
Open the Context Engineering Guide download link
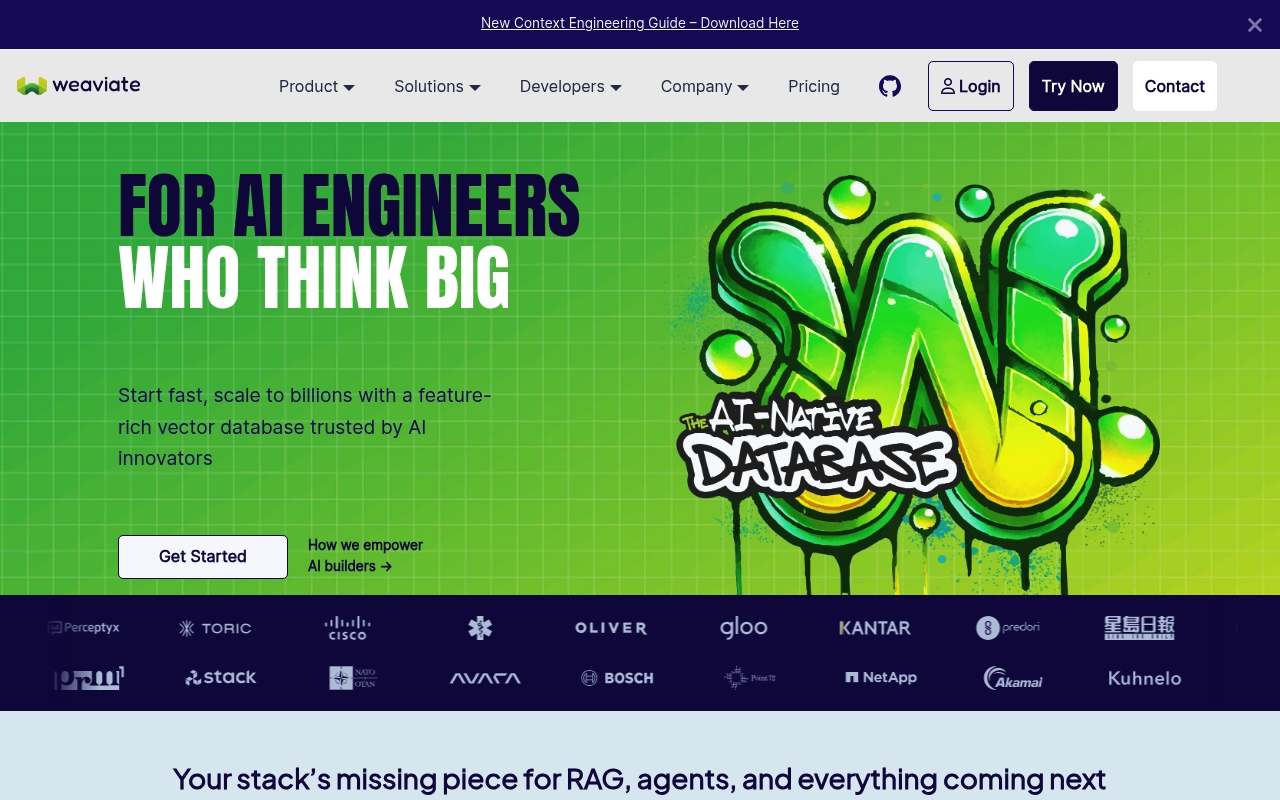pyautogui.click(x=640, y=23)
